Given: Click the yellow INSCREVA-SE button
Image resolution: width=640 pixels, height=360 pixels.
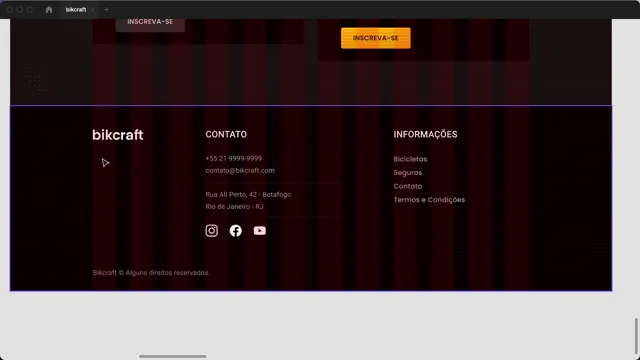Looking at the screenshot, I should (x=376, y=38).
